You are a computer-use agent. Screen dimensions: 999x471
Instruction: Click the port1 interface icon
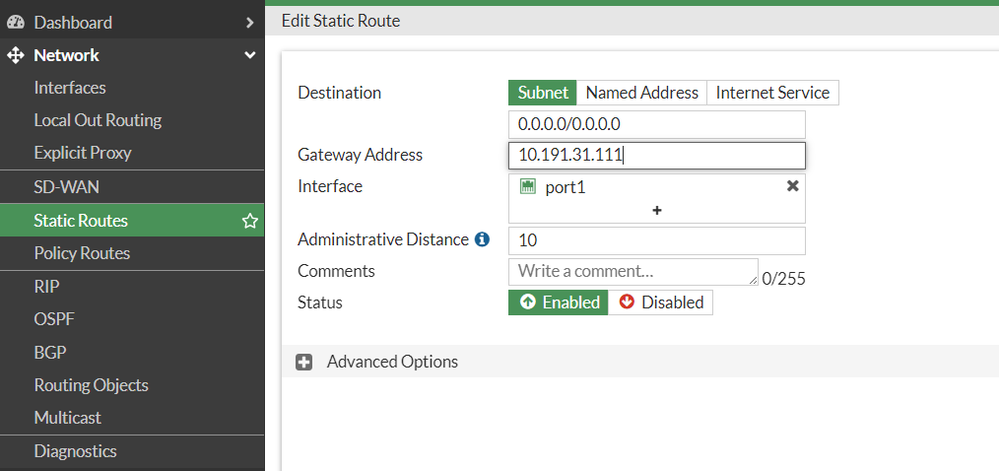pyautogui.click(x=528, y=187)
